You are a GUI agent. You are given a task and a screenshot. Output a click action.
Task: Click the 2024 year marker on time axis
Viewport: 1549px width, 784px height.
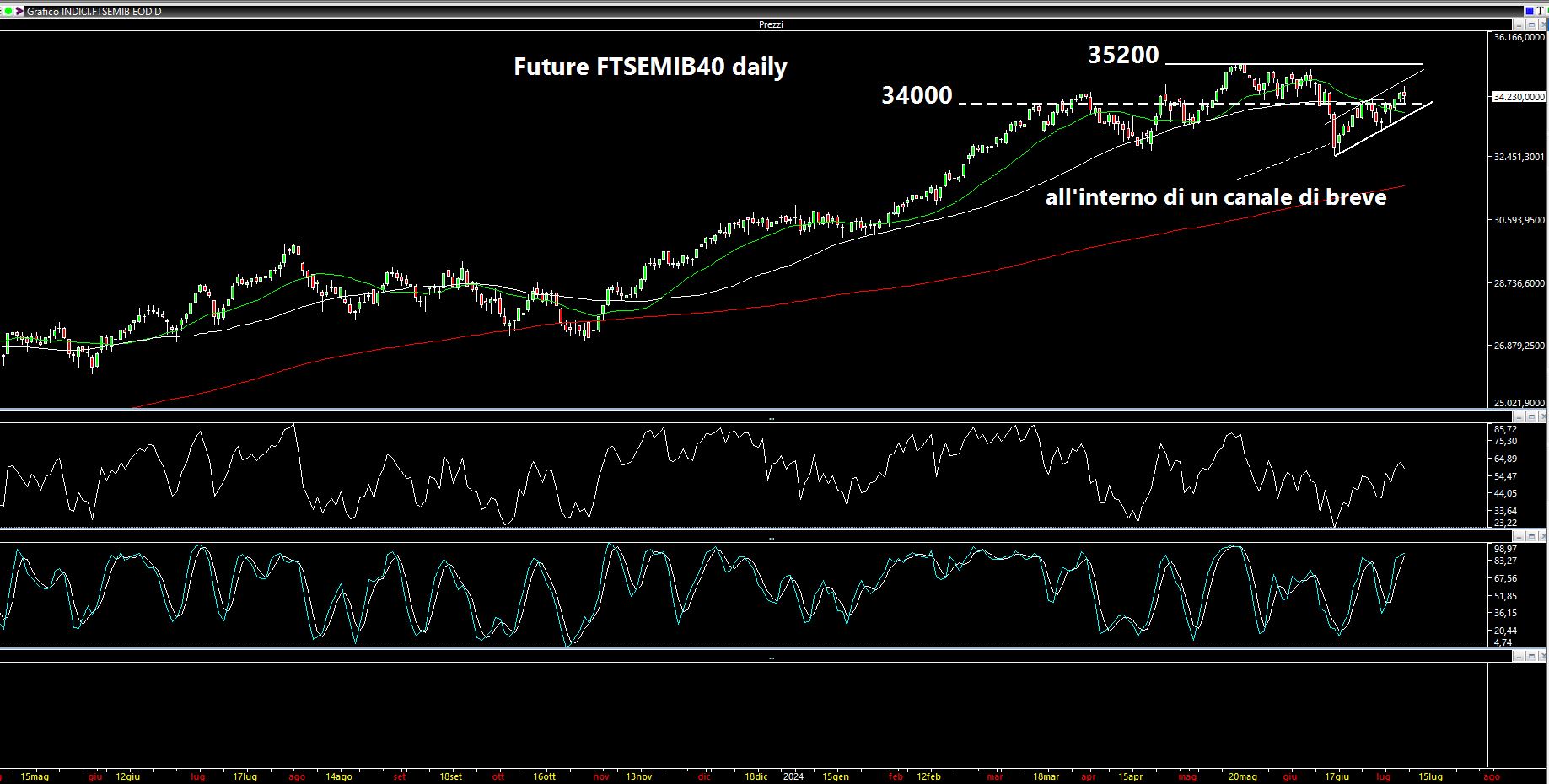pos(793,776)
